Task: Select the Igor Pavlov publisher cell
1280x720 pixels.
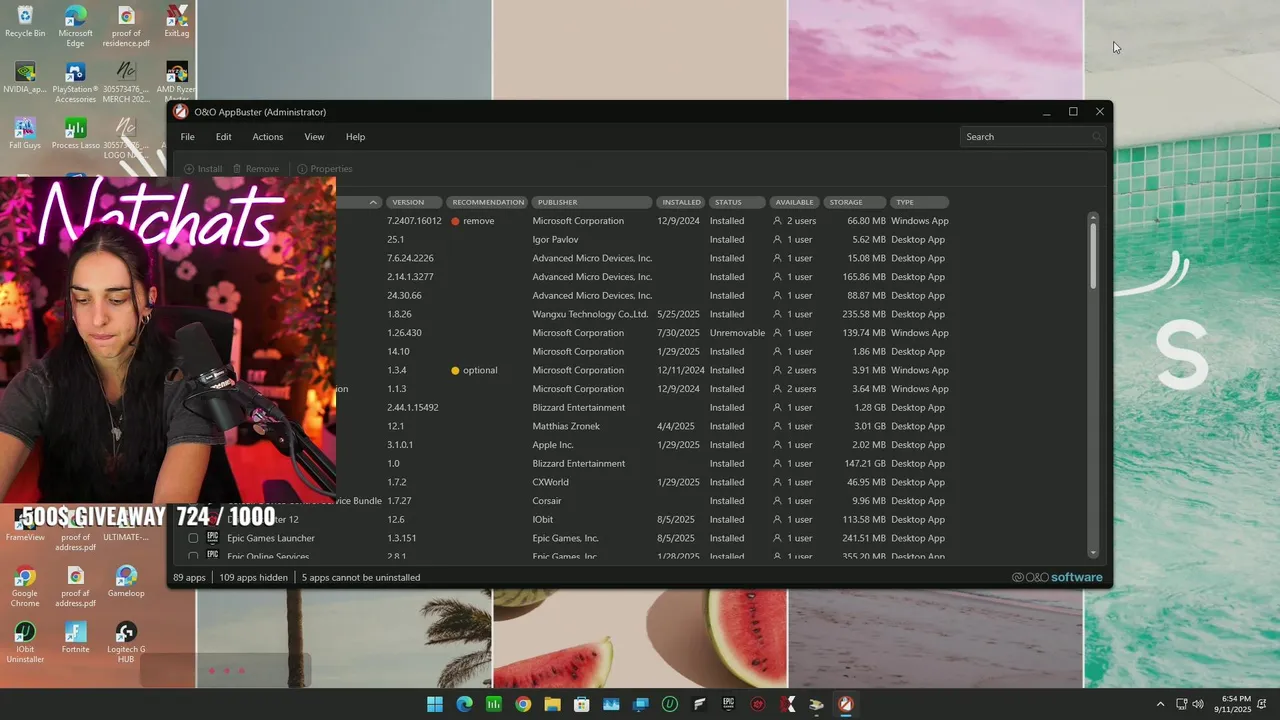Action: pos(555,240)
